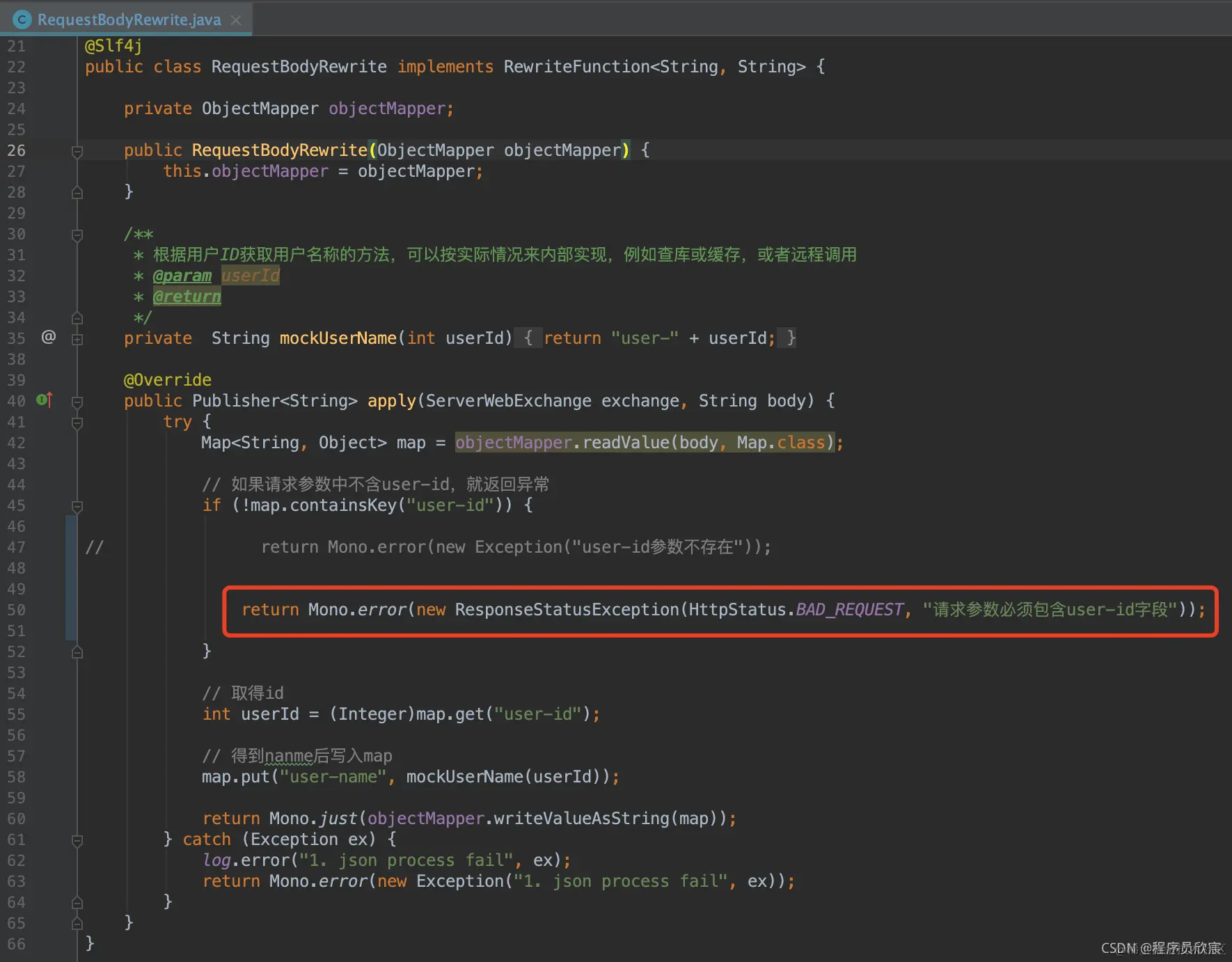This screenshot has width=1232, height=962.
Task: Collapse the if block fold on line 45
Action: 77,506
